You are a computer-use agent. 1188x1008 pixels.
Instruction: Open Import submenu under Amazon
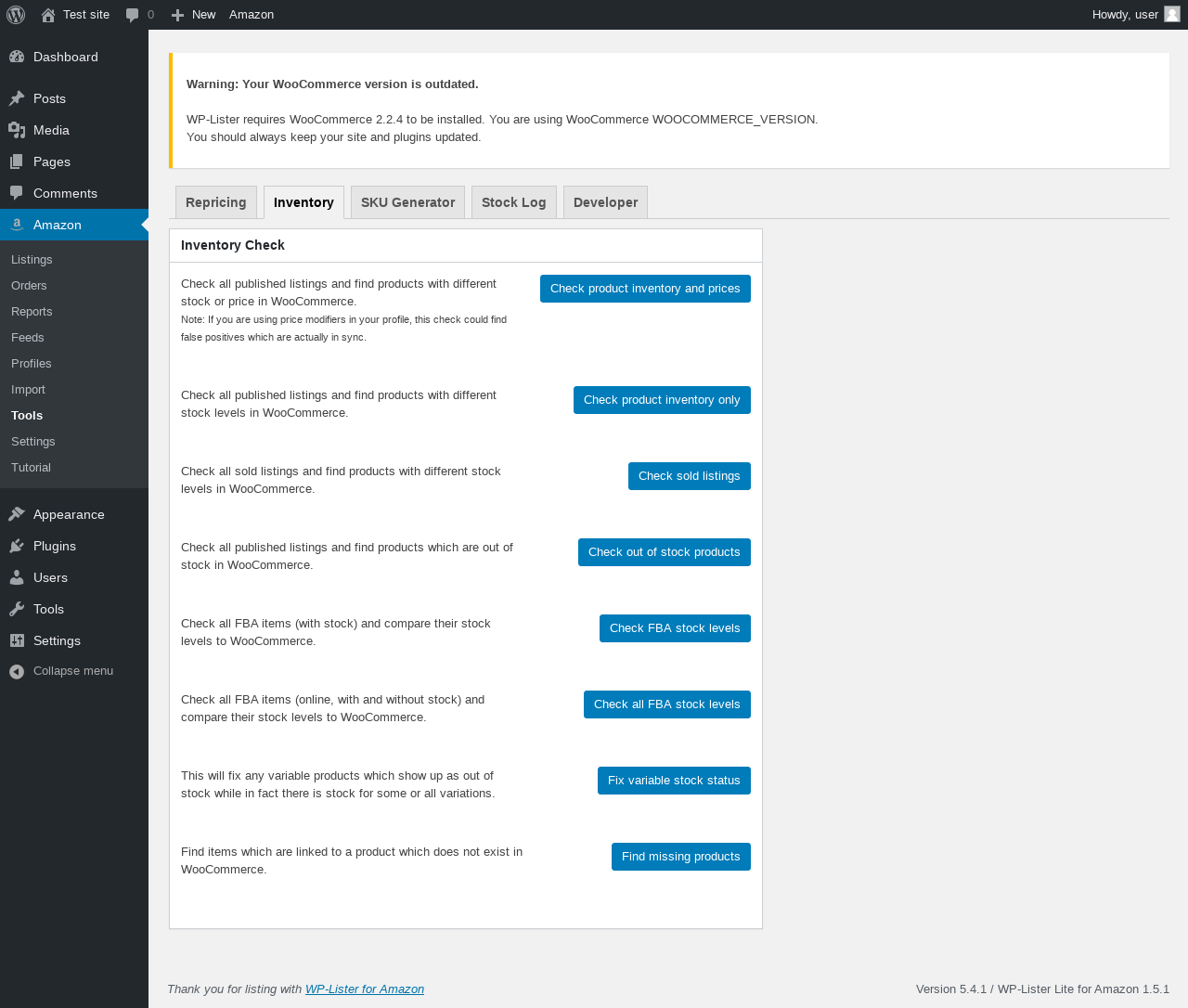(x=28, y=390)
